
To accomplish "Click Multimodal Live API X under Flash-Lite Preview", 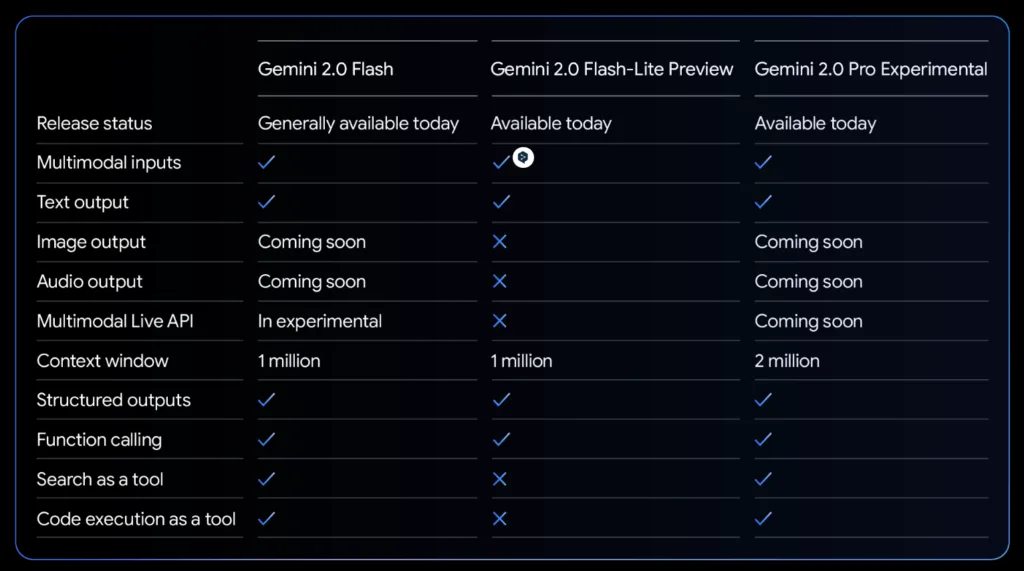I will pyautogui.click(x=500, y=321).
